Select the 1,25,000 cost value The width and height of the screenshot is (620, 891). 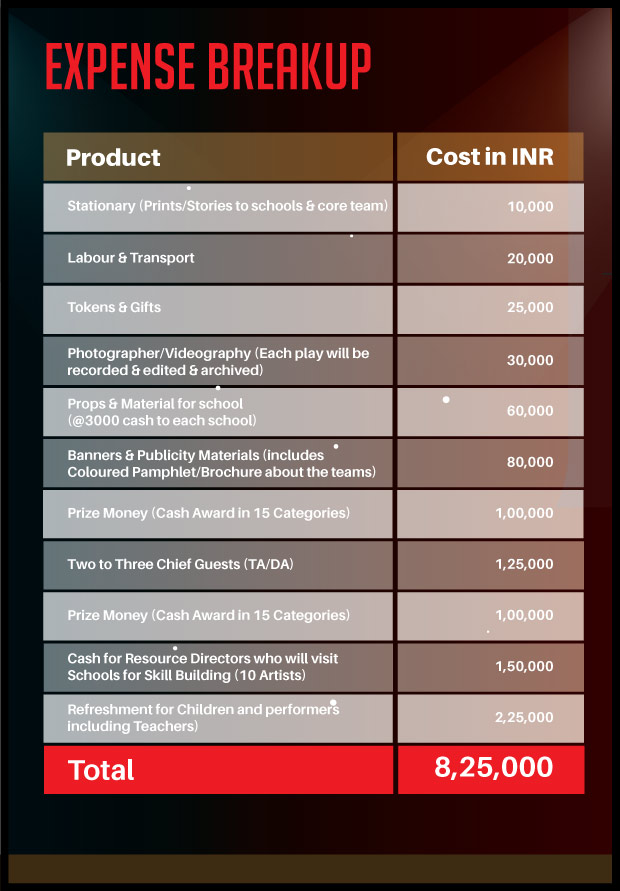tap(524, 565)
